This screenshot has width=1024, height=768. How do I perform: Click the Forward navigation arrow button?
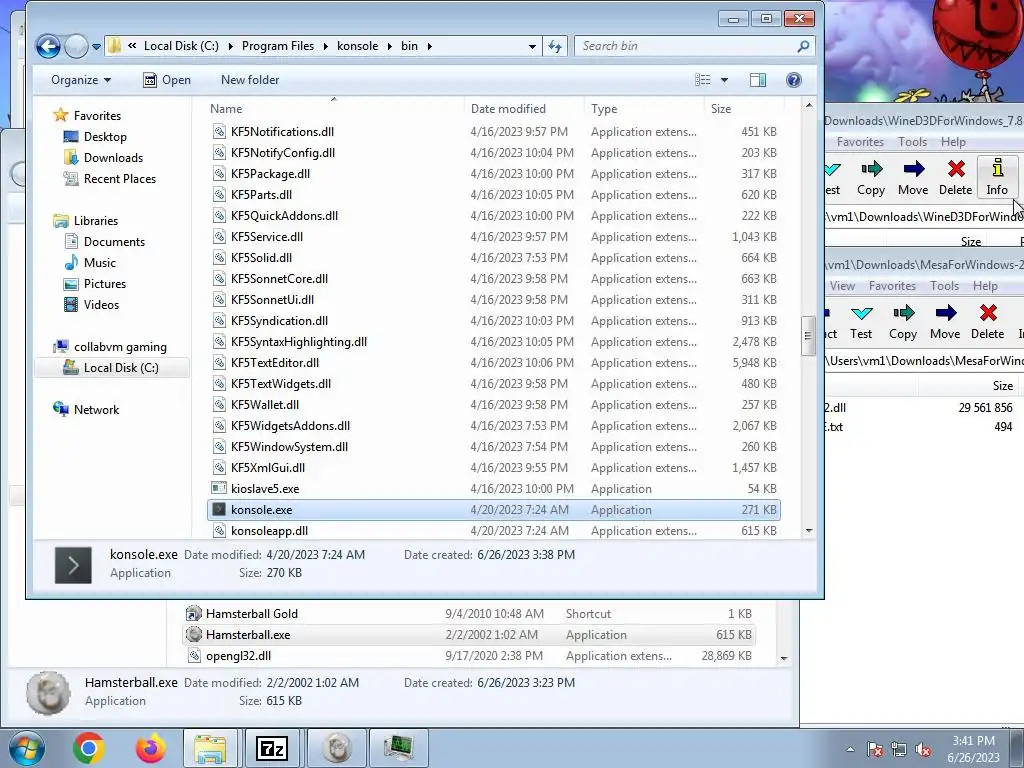pos(76,46)
